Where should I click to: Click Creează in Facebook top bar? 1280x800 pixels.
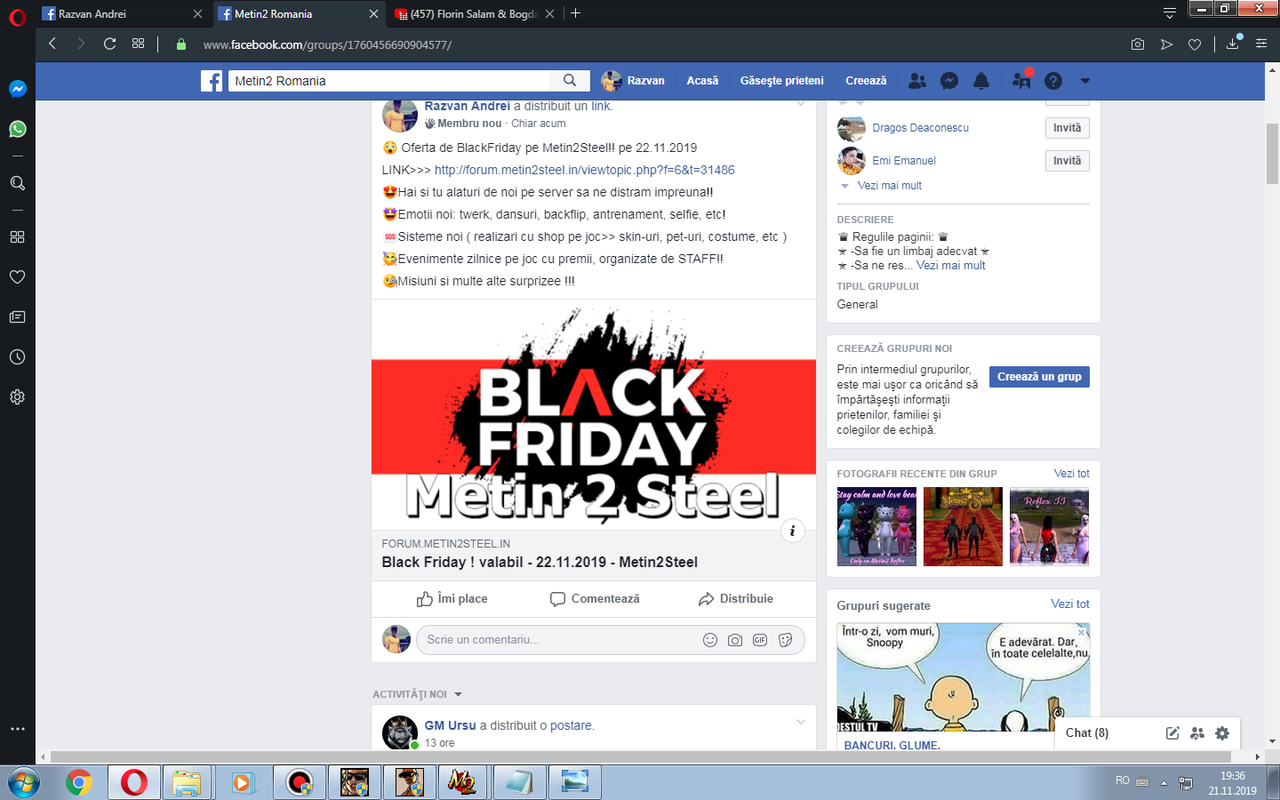click(x=866, y=81)
